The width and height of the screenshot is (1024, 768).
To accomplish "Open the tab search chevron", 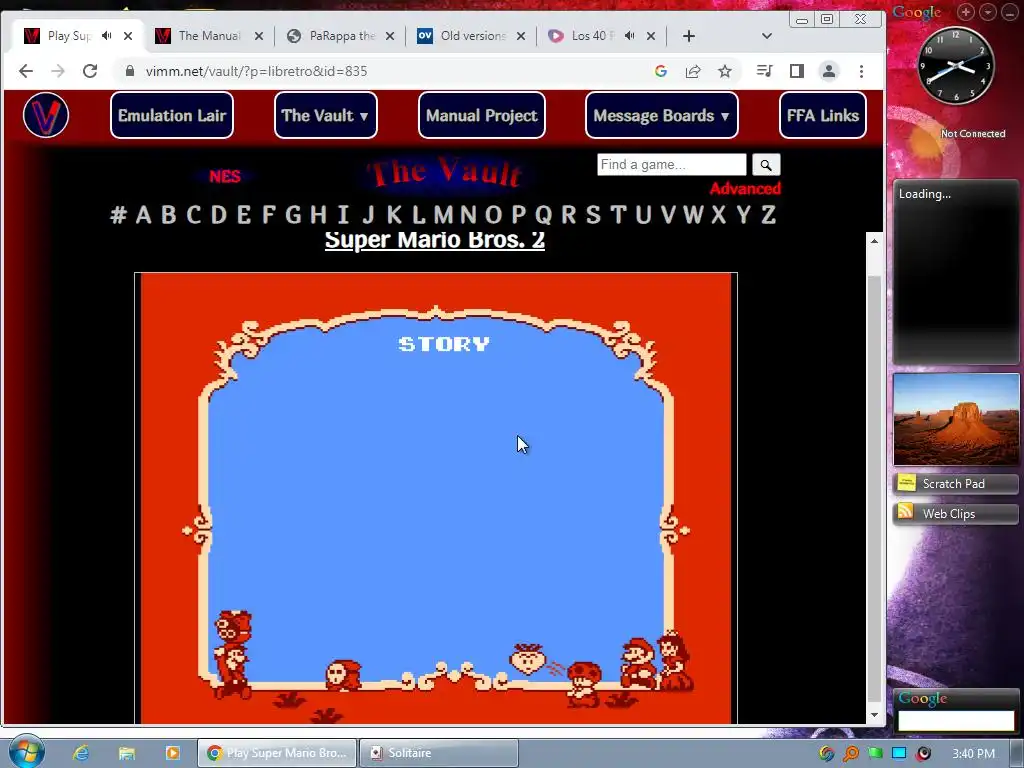I will coord(767,36).
